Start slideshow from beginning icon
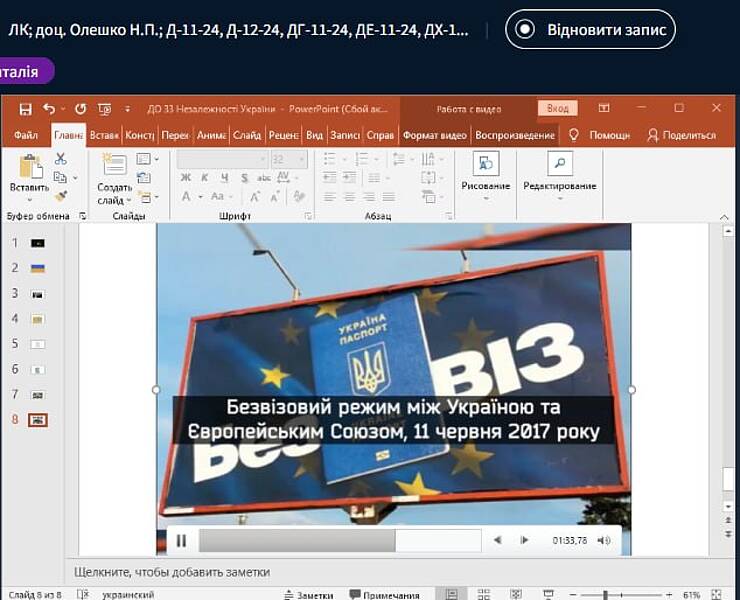This screenshot has width=740, height=600. (x=104, y=110)
